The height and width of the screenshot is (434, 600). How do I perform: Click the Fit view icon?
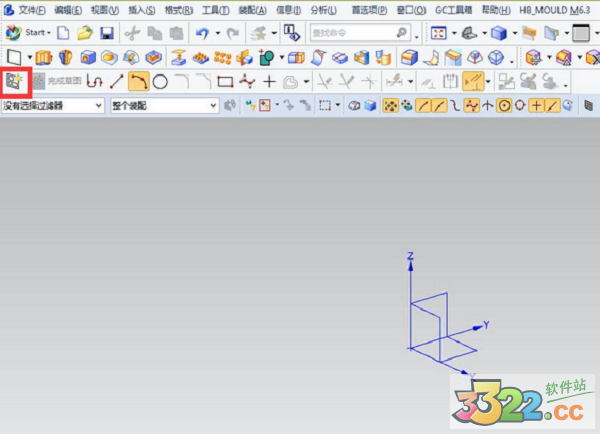point(439,33)
